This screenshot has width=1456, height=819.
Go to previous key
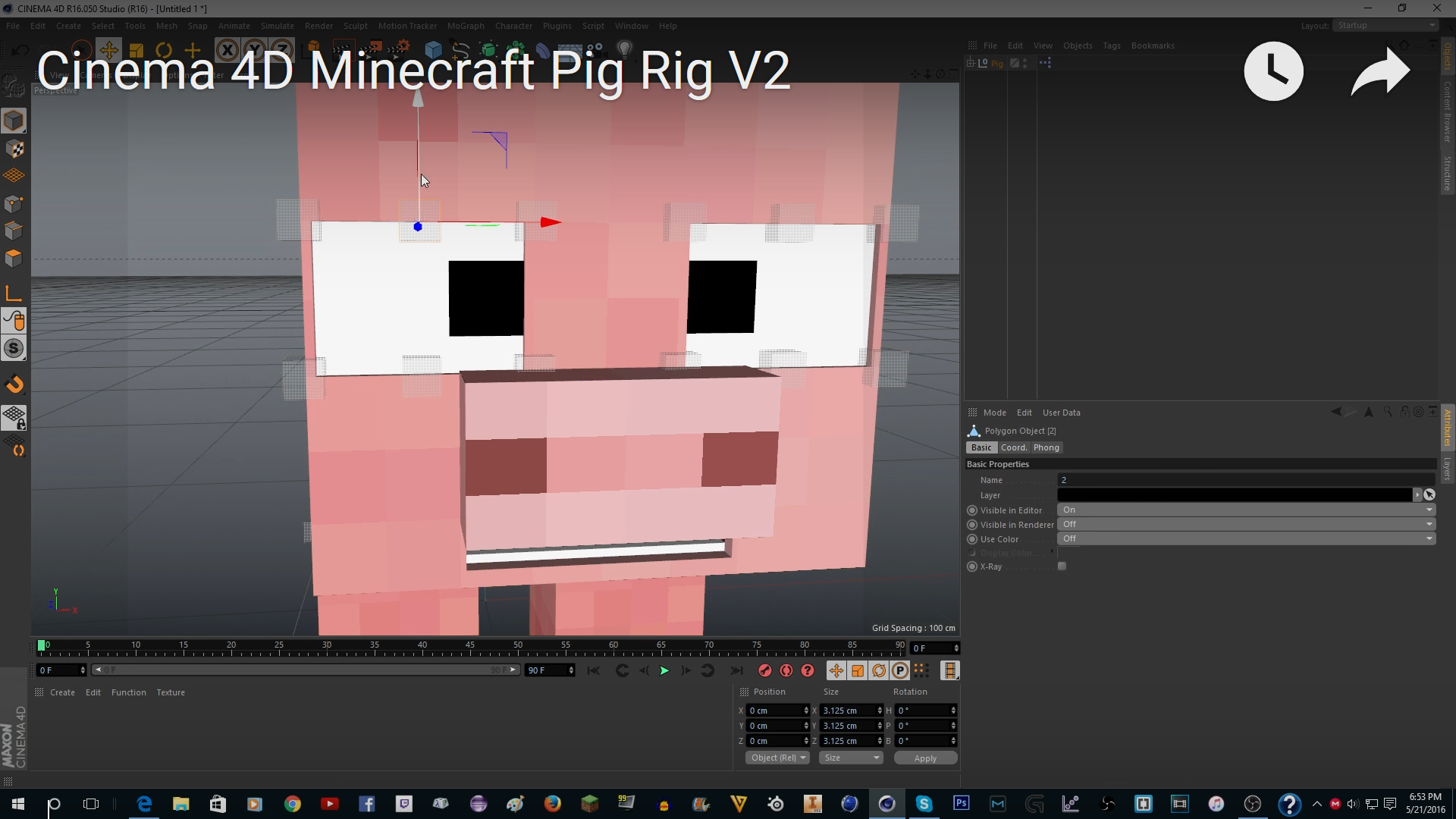(x=622, y=670)
